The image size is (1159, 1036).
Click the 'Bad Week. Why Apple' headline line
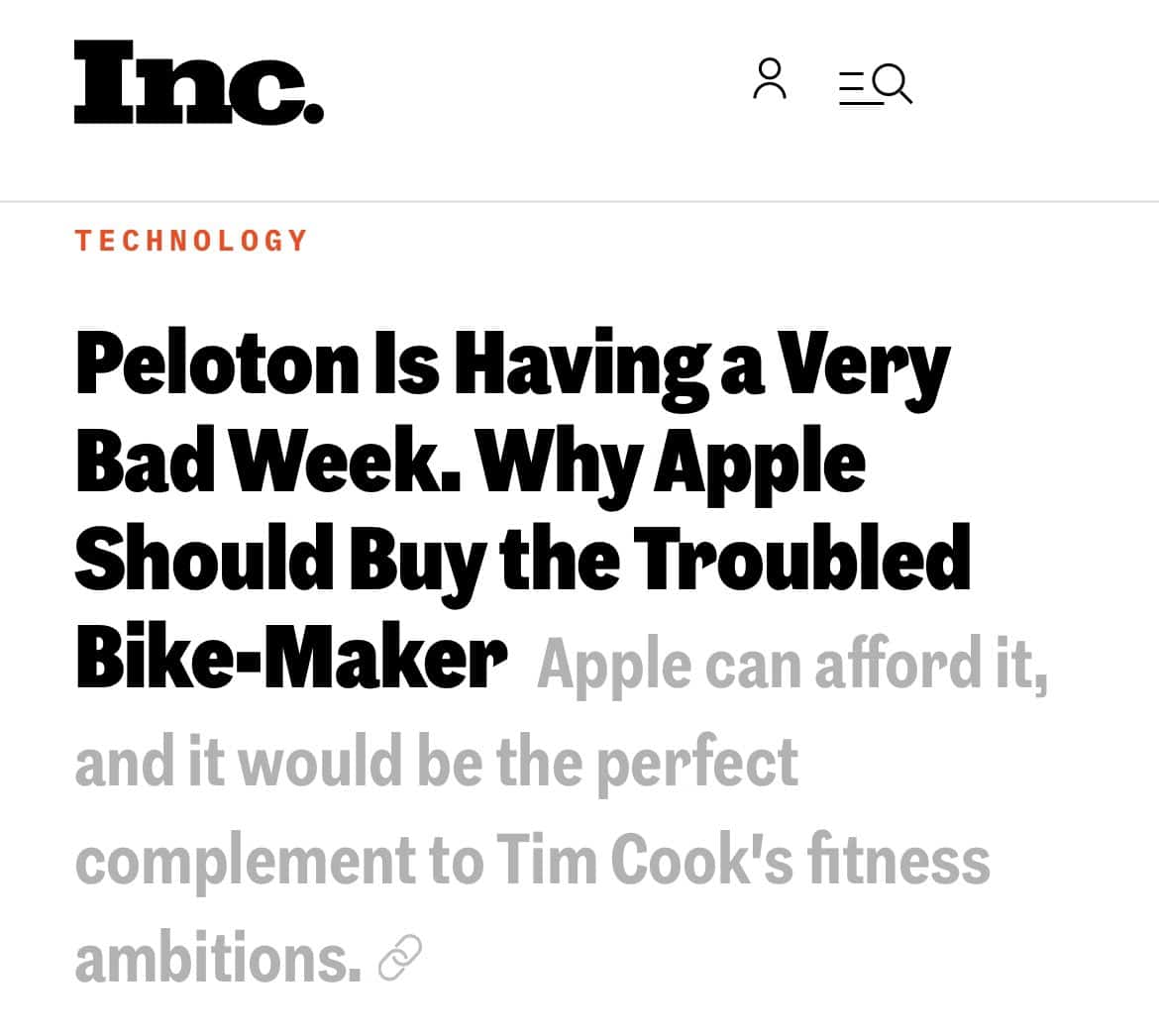[470, 463]
